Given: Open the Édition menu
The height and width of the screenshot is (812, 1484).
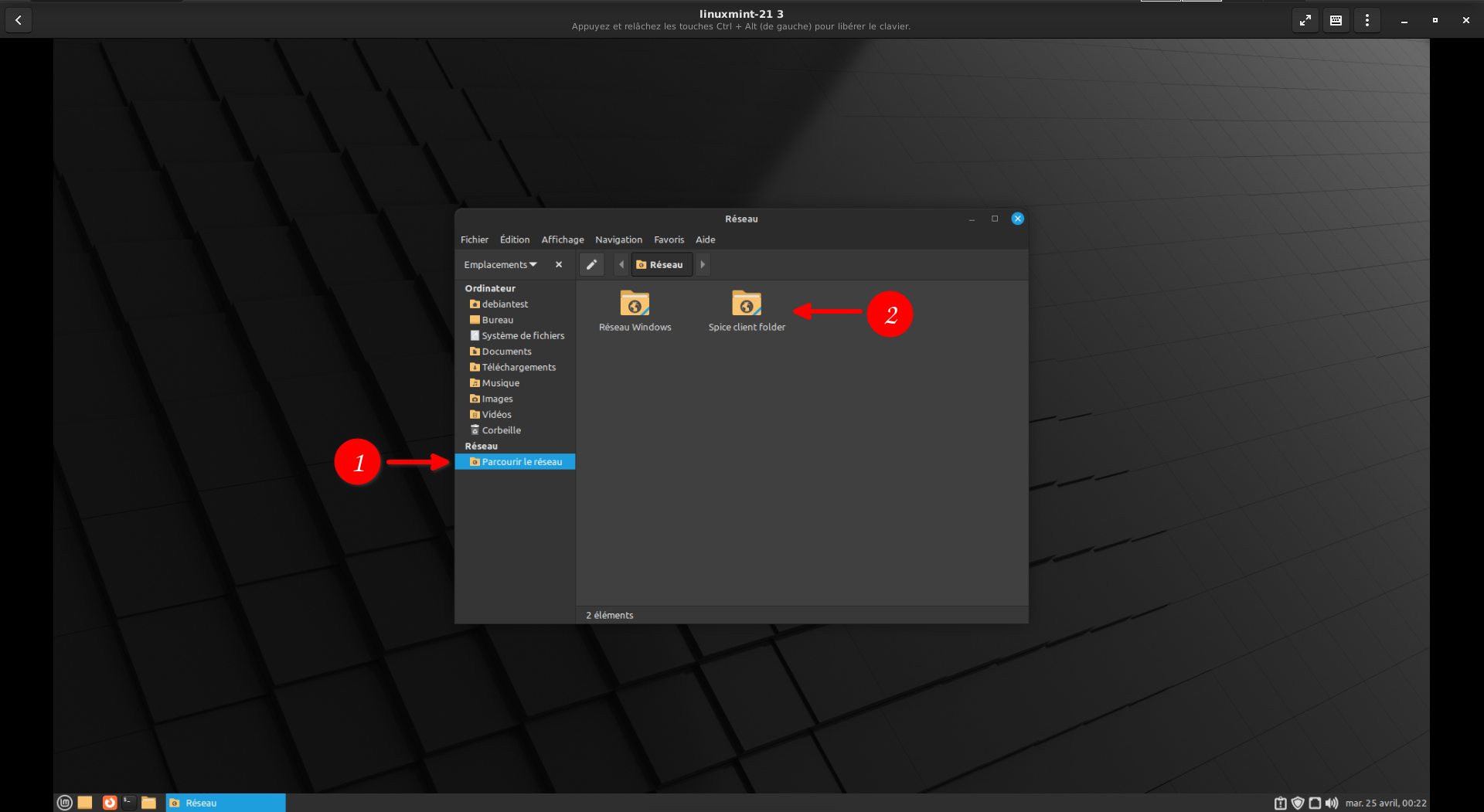Looking at the screenshot, I should (x=515, y=240).
